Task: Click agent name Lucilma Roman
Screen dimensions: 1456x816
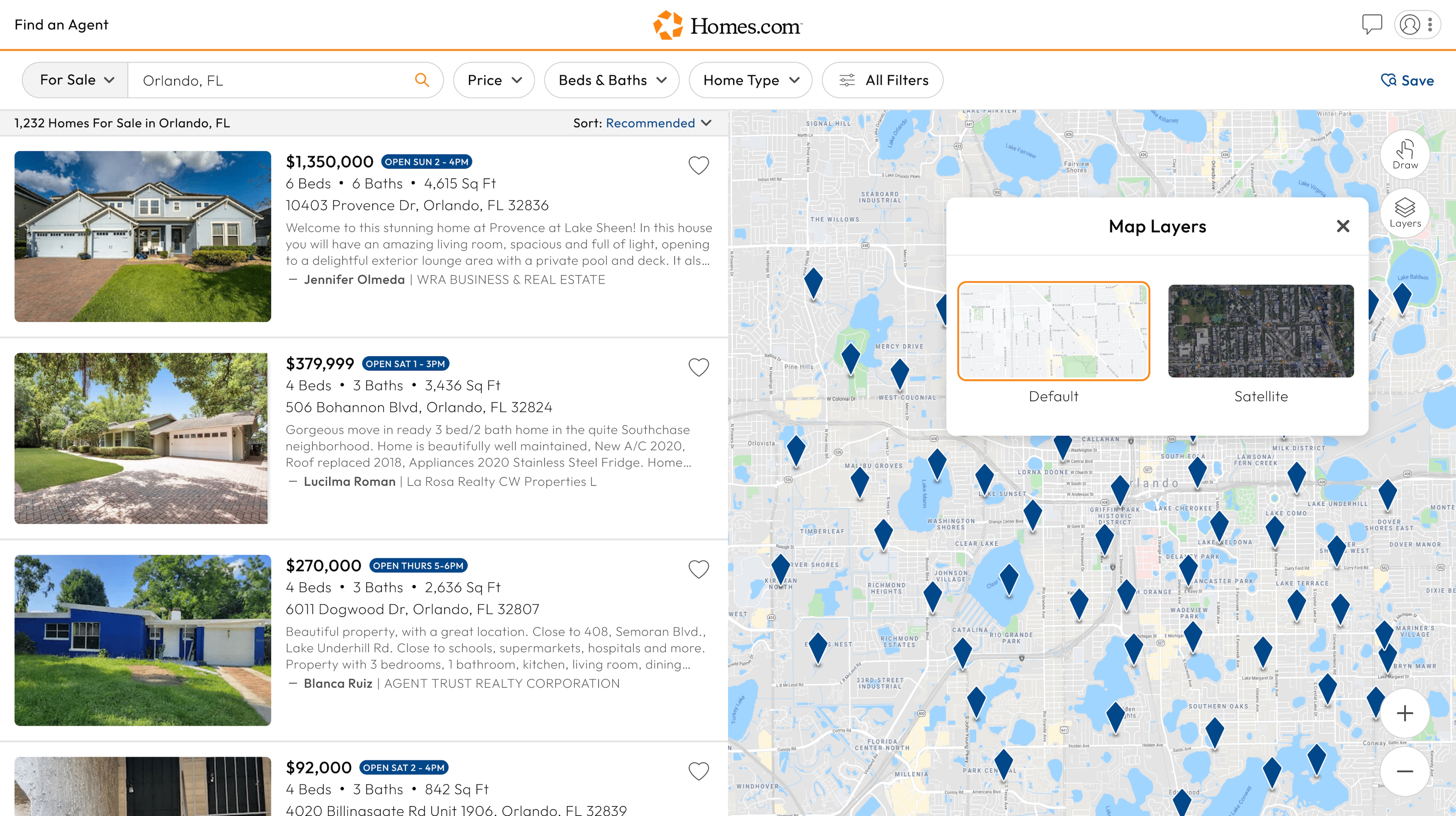Action: coord(350,482)
